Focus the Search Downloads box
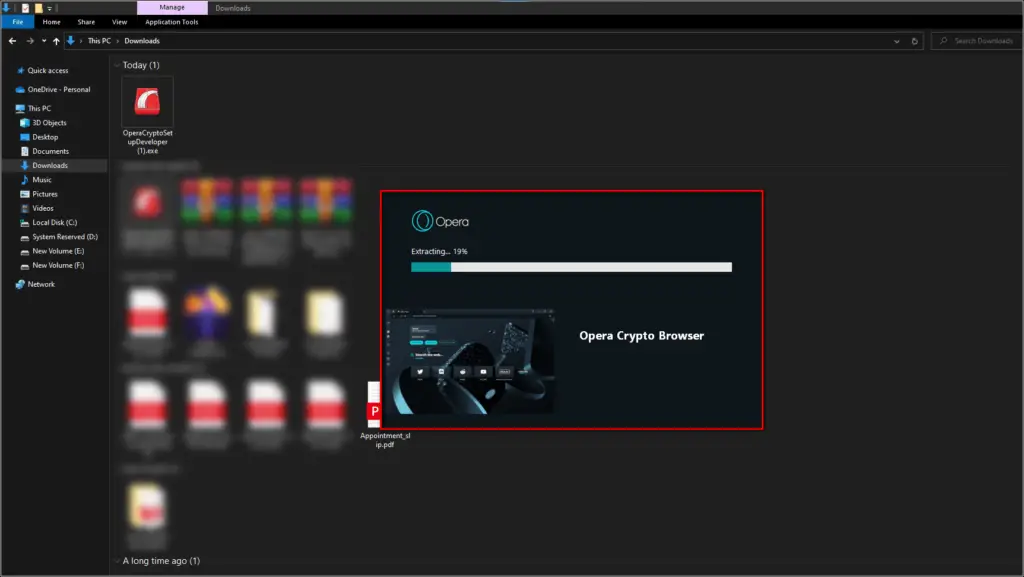Viewport: 1024px width, 577px height. click(976, 40)
